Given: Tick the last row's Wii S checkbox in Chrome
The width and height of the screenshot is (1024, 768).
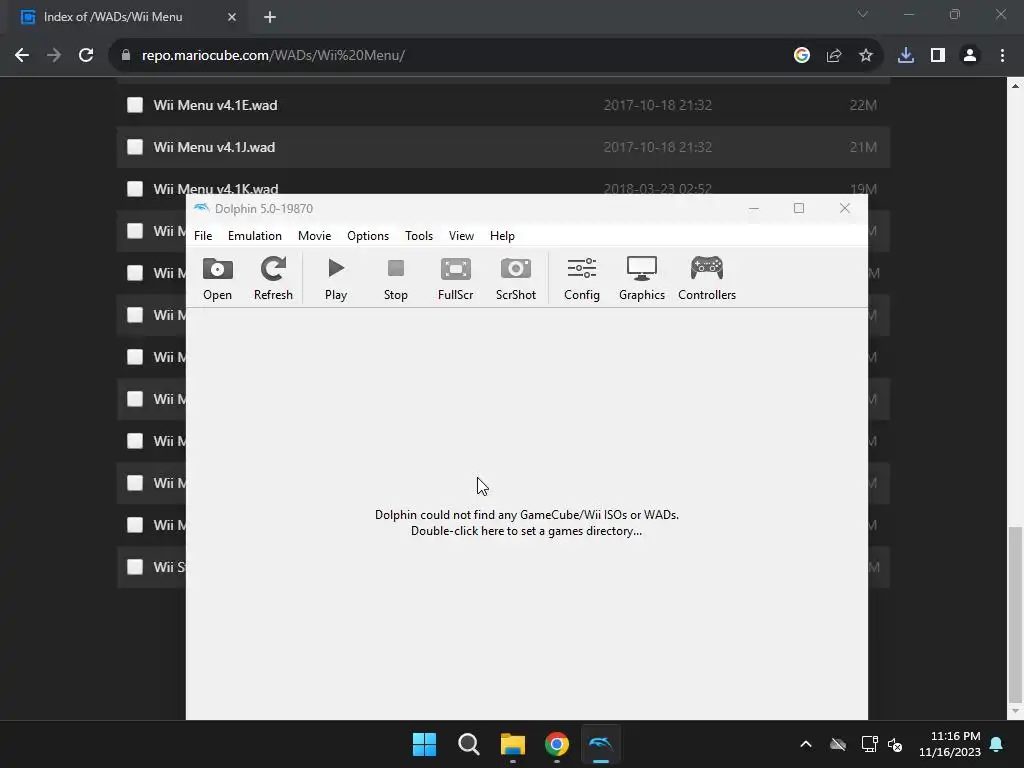Looking at the screenshot, I should (135, 567).
